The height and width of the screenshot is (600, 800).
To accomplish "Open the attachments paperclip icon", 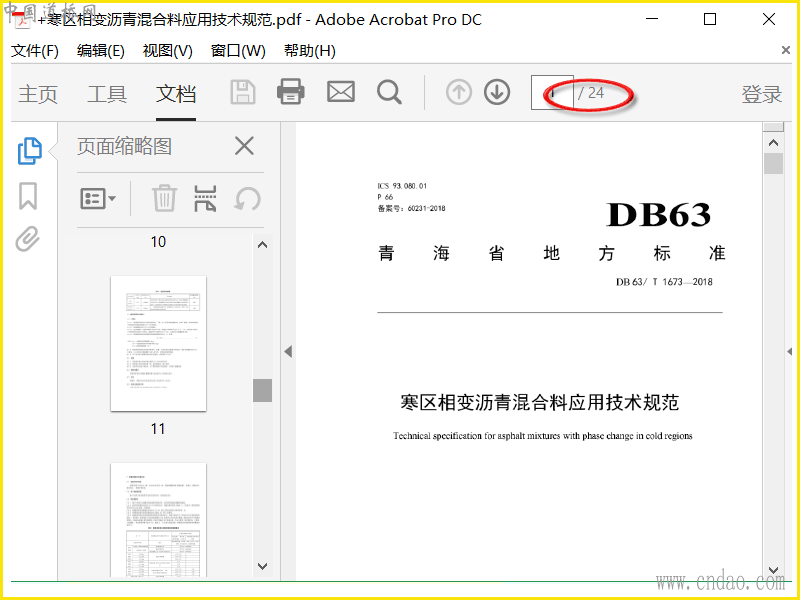I will [x=28, y=239].
